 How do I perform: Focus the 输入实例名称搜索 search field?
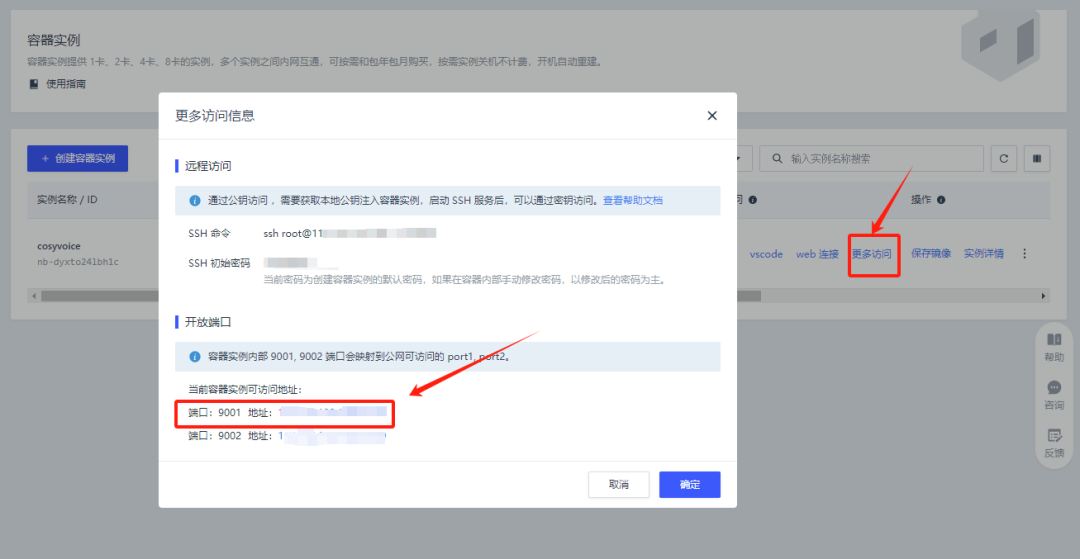[871, 158]
